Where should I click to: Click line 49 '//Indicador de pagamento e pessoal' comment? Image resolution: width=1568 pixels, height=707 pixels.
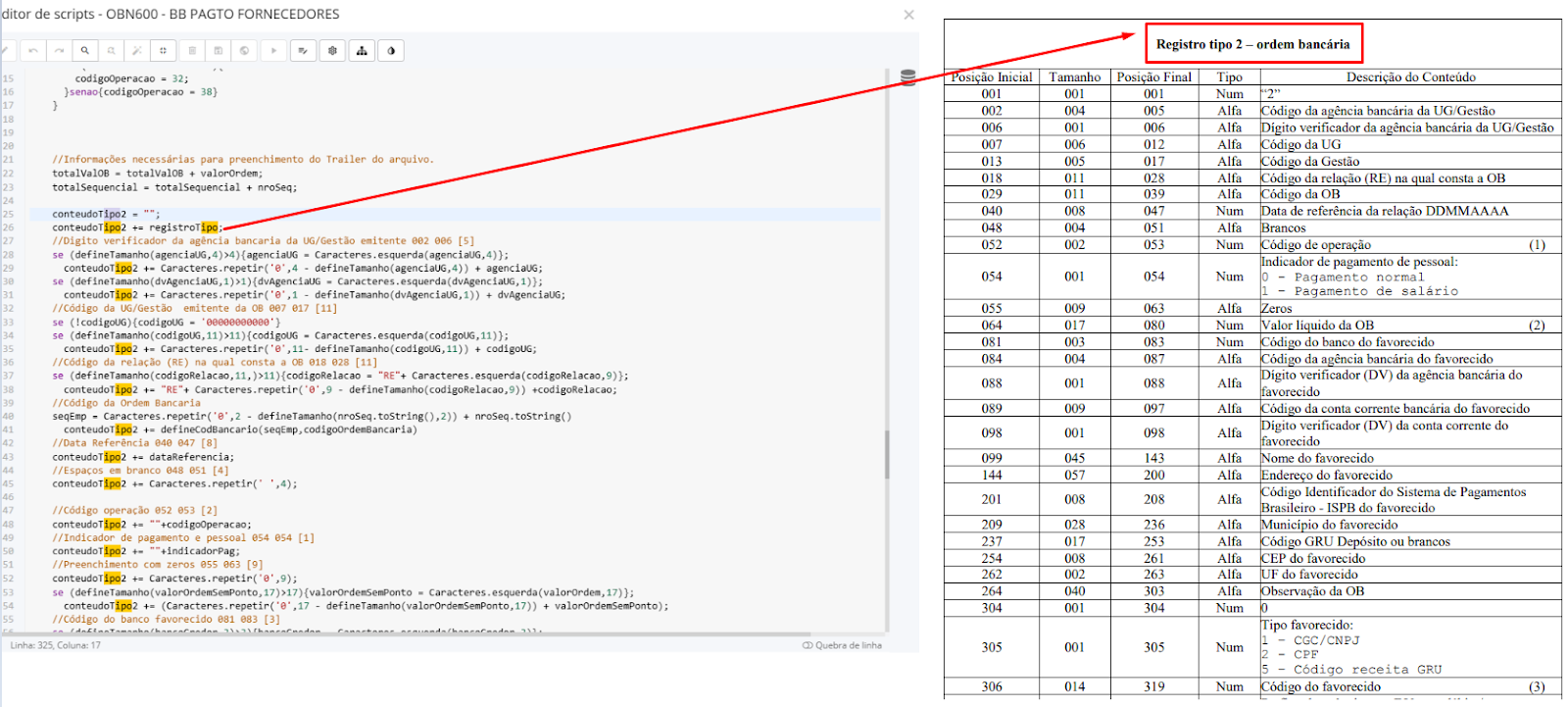[x=183, y=538]
